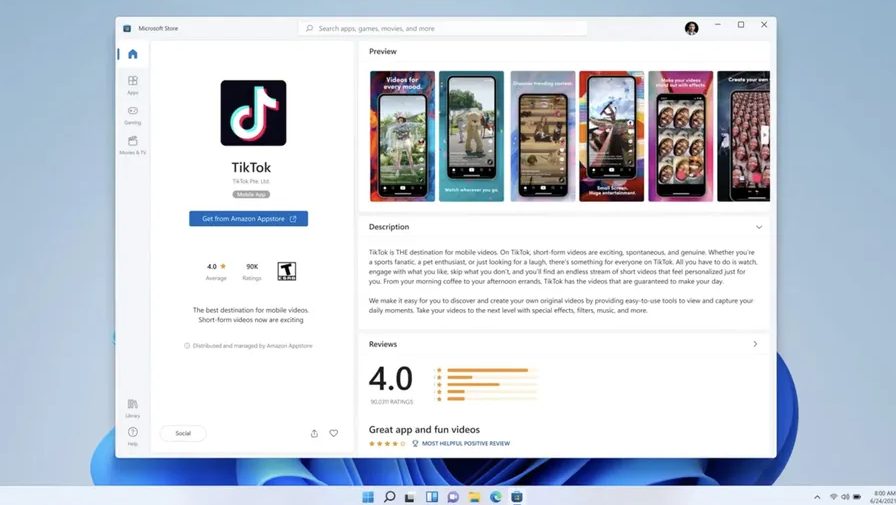This screenshot has height=505, width=896.
Task: Add TikTok to wishlist with heart icon
Action: click(x=334, y=433)
